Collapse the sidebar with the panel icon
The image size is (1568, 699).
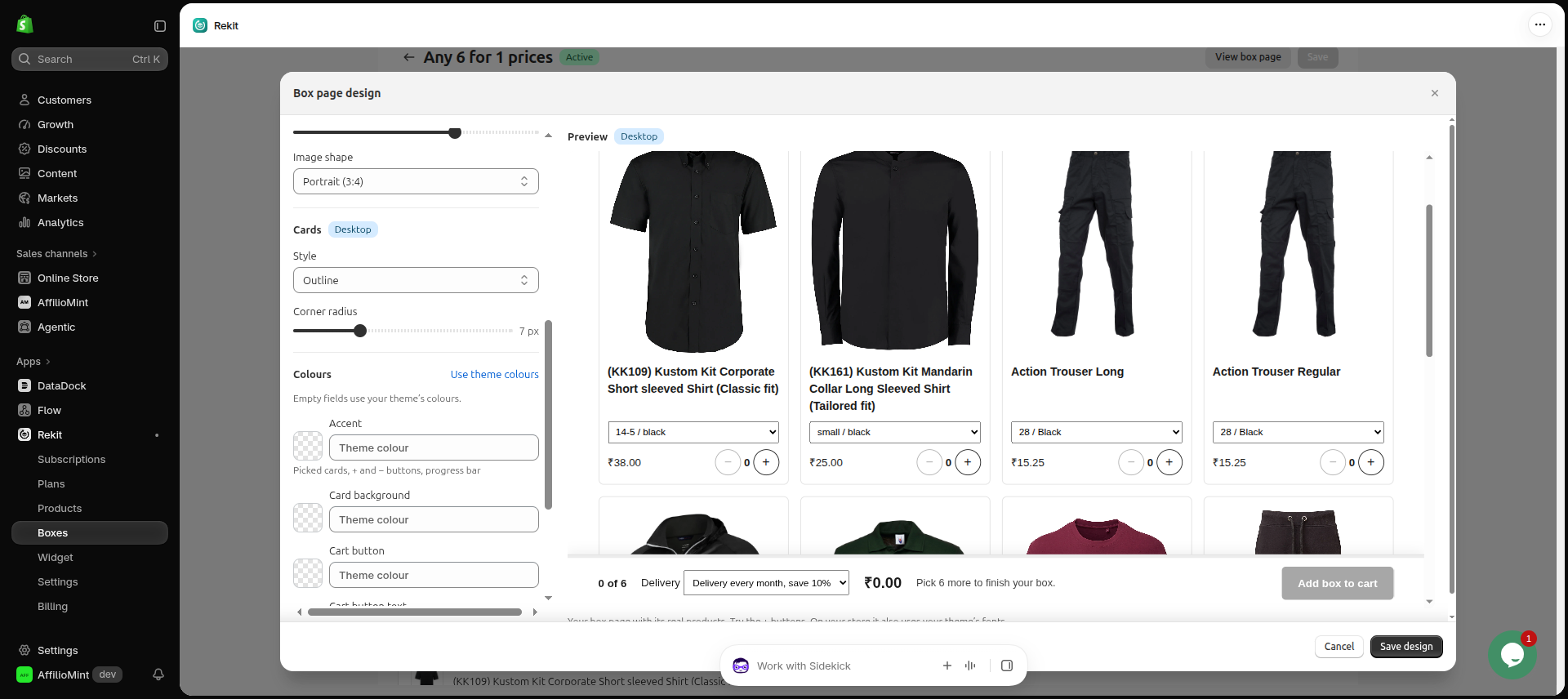click(160, 26)
